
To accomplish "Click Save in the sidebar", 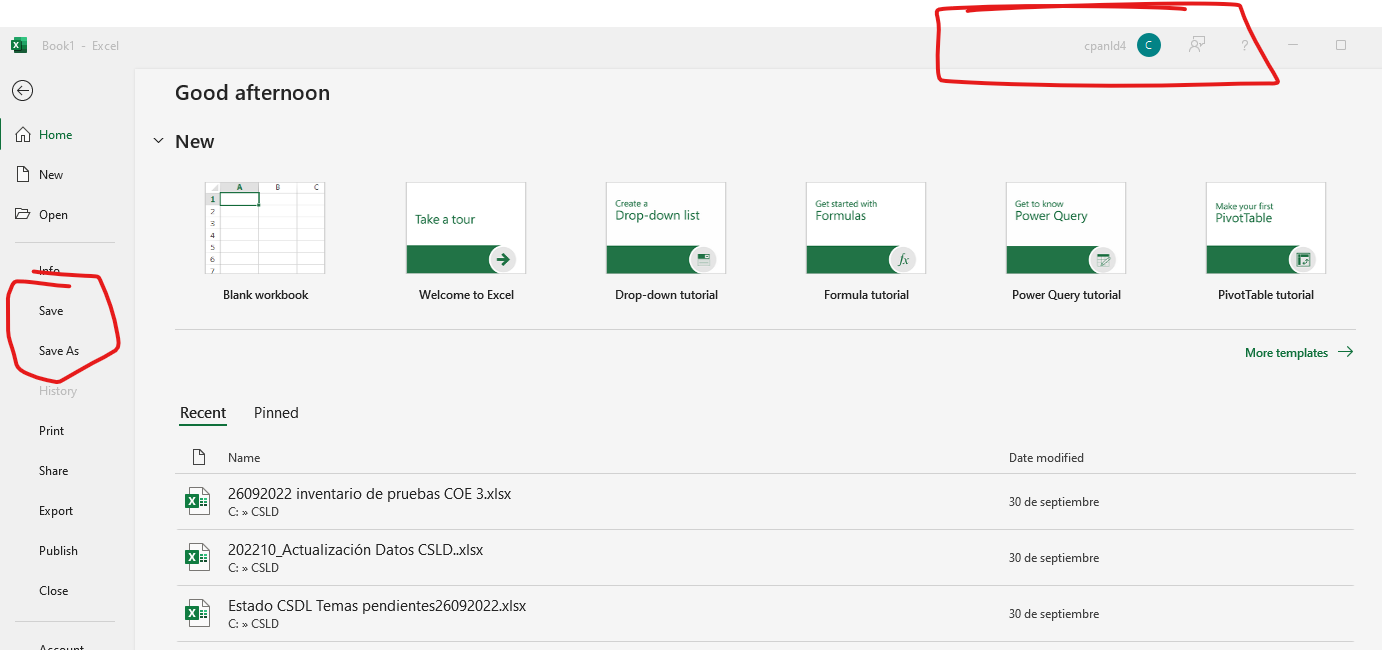I will (51, 311).
